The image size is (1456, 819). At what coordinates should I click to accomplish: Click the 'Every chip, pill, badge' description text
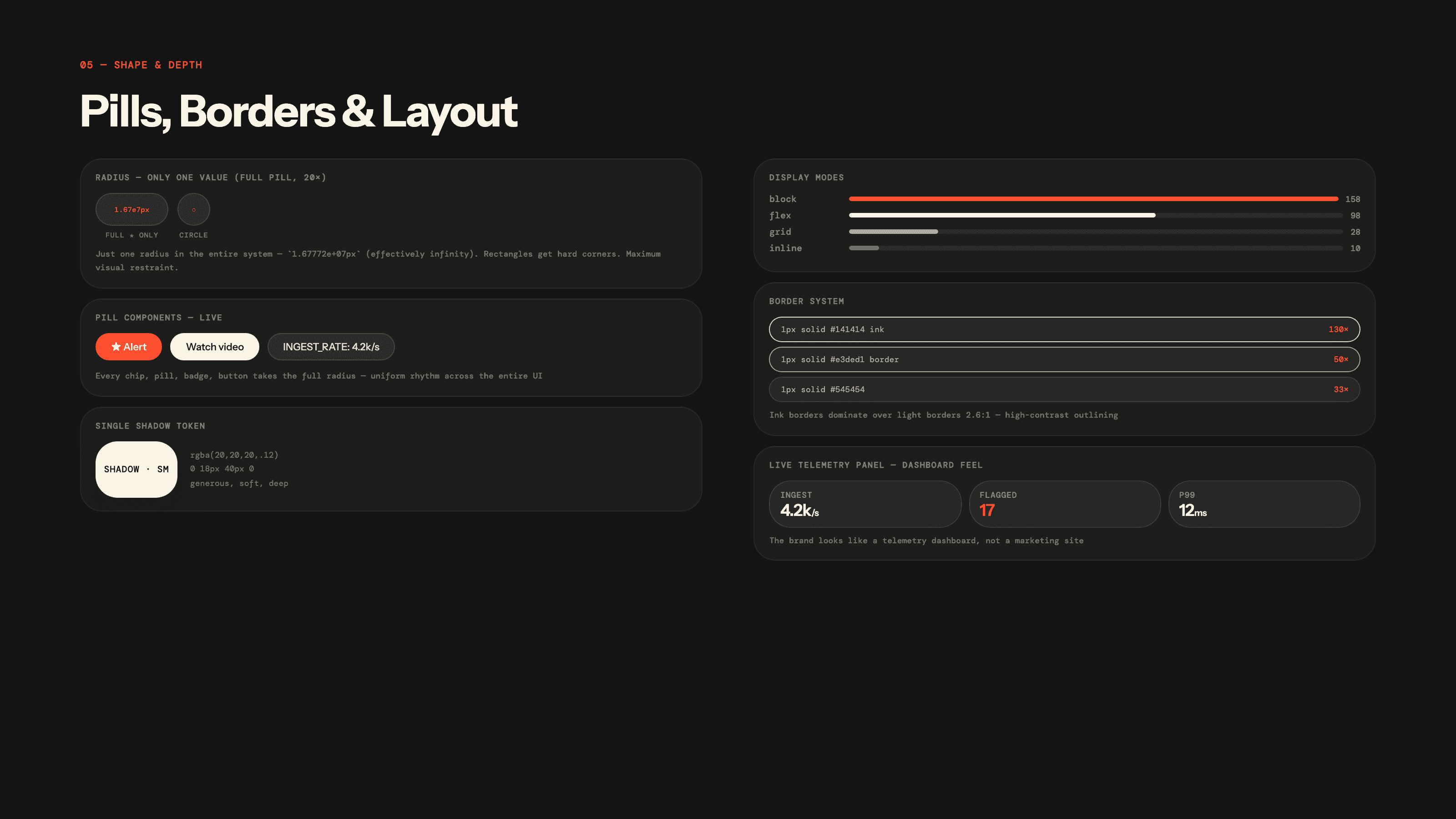pyautogui.click(x=319, y=376)
